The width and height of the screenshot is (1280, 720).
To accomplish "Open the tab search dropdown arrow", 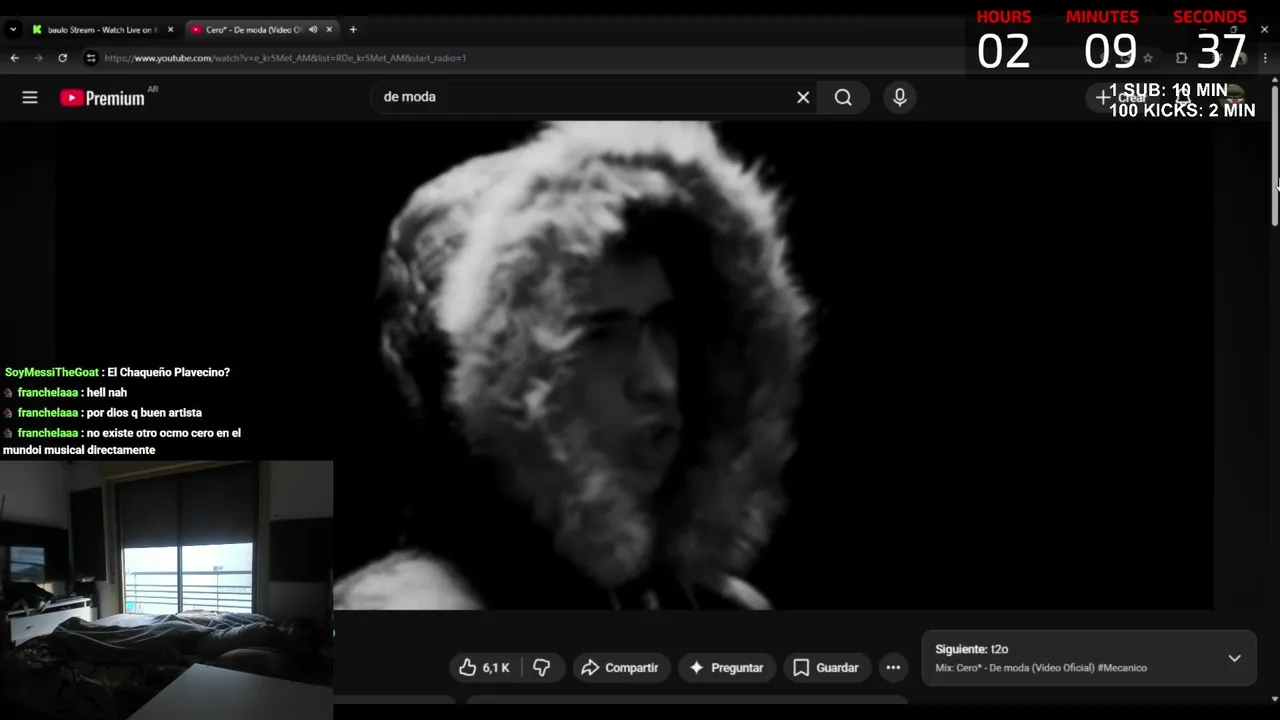I will coord(13,30).
